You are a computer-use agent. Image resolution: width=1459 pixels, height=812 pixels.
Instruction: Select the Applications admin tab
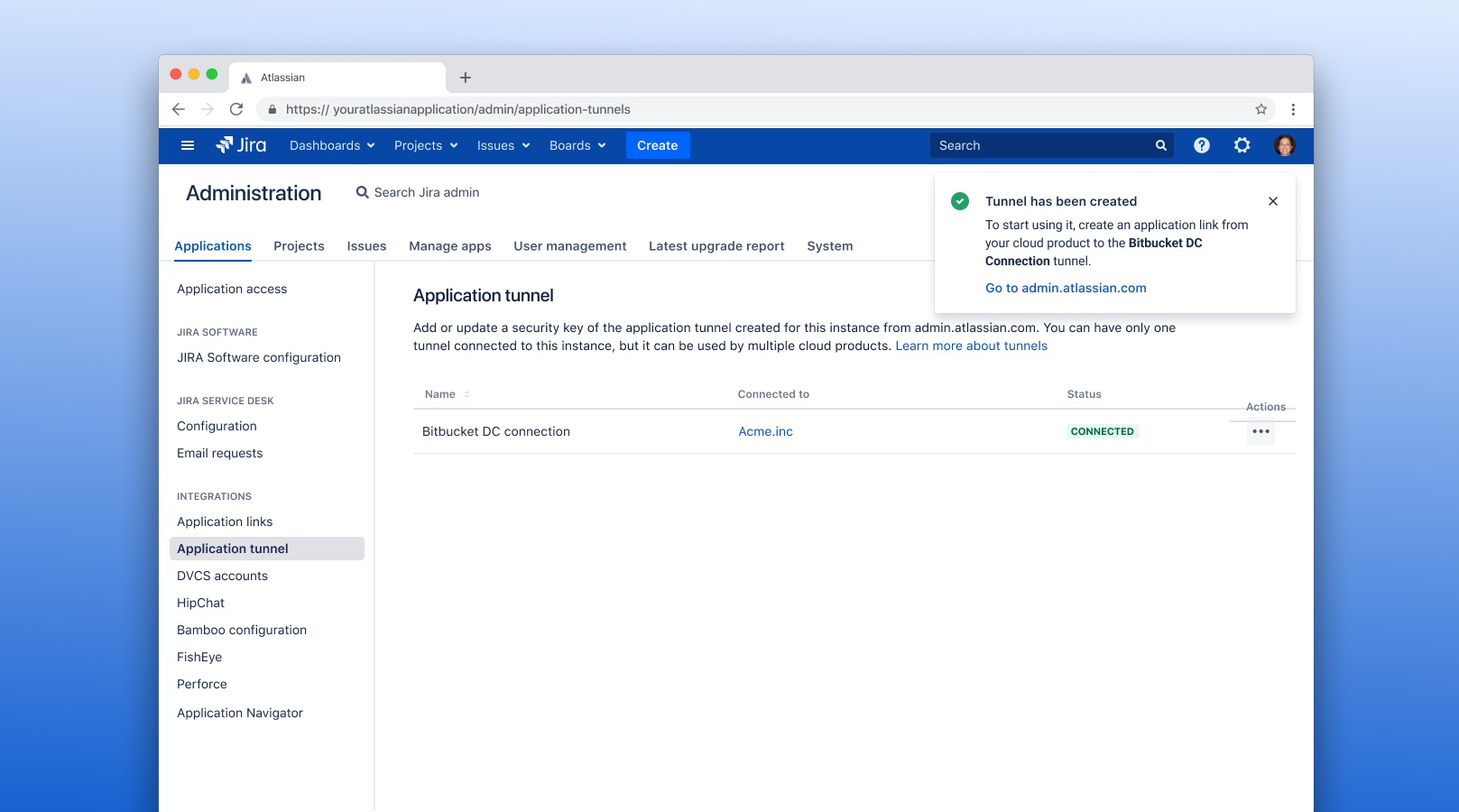(213, 246)
